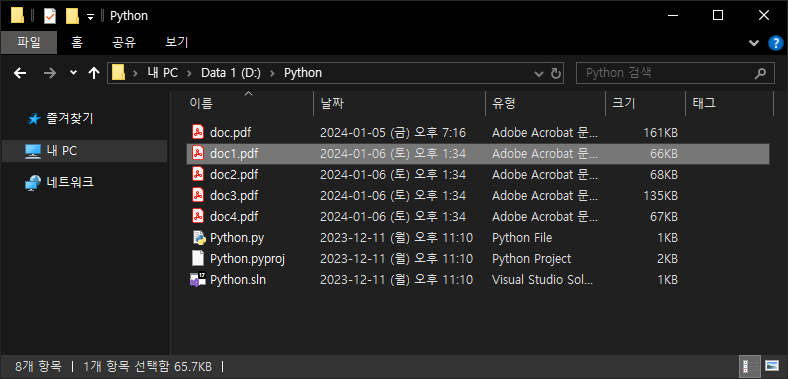The height and width of the screenshot is (379, 788).
Task: Click the doc3.pdf PDF icon
Action: click(198, 195)
